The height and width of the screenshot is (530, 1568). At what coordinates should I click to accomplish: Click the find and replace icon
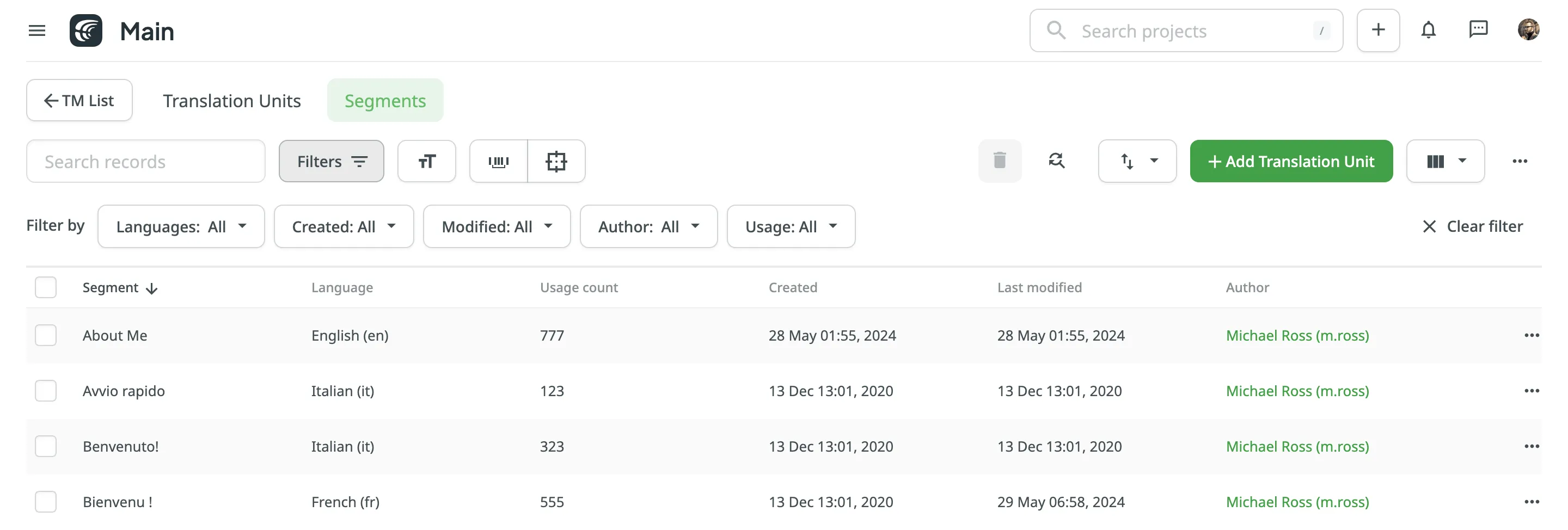click(1056, 161)
